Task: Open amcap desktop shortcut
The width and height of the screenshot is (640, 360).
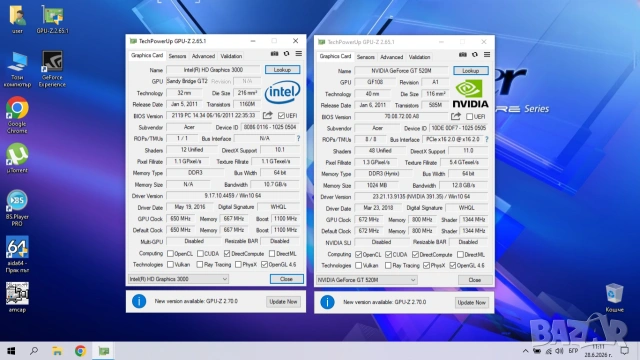Action: click(17, 298)
